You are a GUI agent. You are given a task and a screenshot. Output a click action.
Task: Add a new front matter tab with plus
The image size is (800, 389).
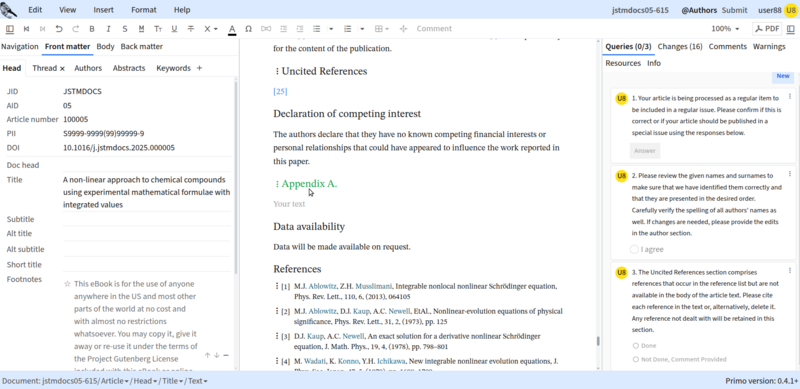tap(199, 68)
